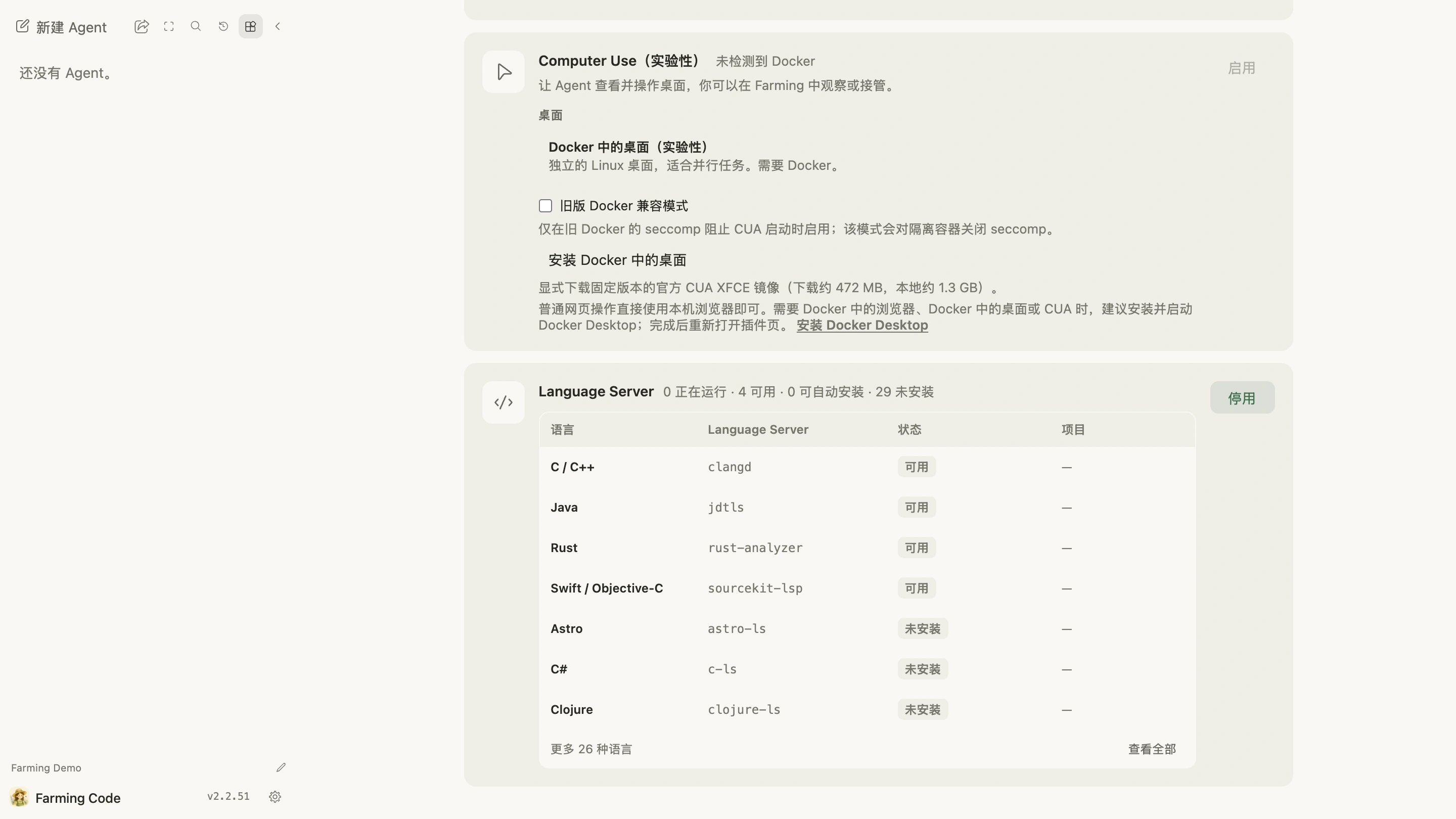This screenshot has height=819, width=1456.
Task: Click the Language Server code icon
Action: click(x=504, y=402)
